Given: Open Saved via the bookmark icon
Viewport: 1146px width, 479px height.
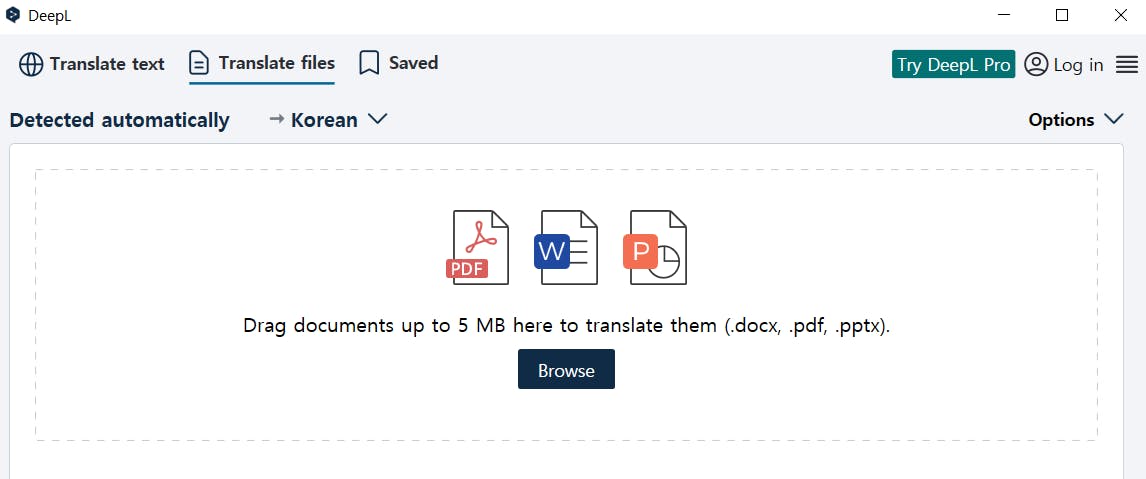Looking at the screenshot, I should (x=369, y=64).
